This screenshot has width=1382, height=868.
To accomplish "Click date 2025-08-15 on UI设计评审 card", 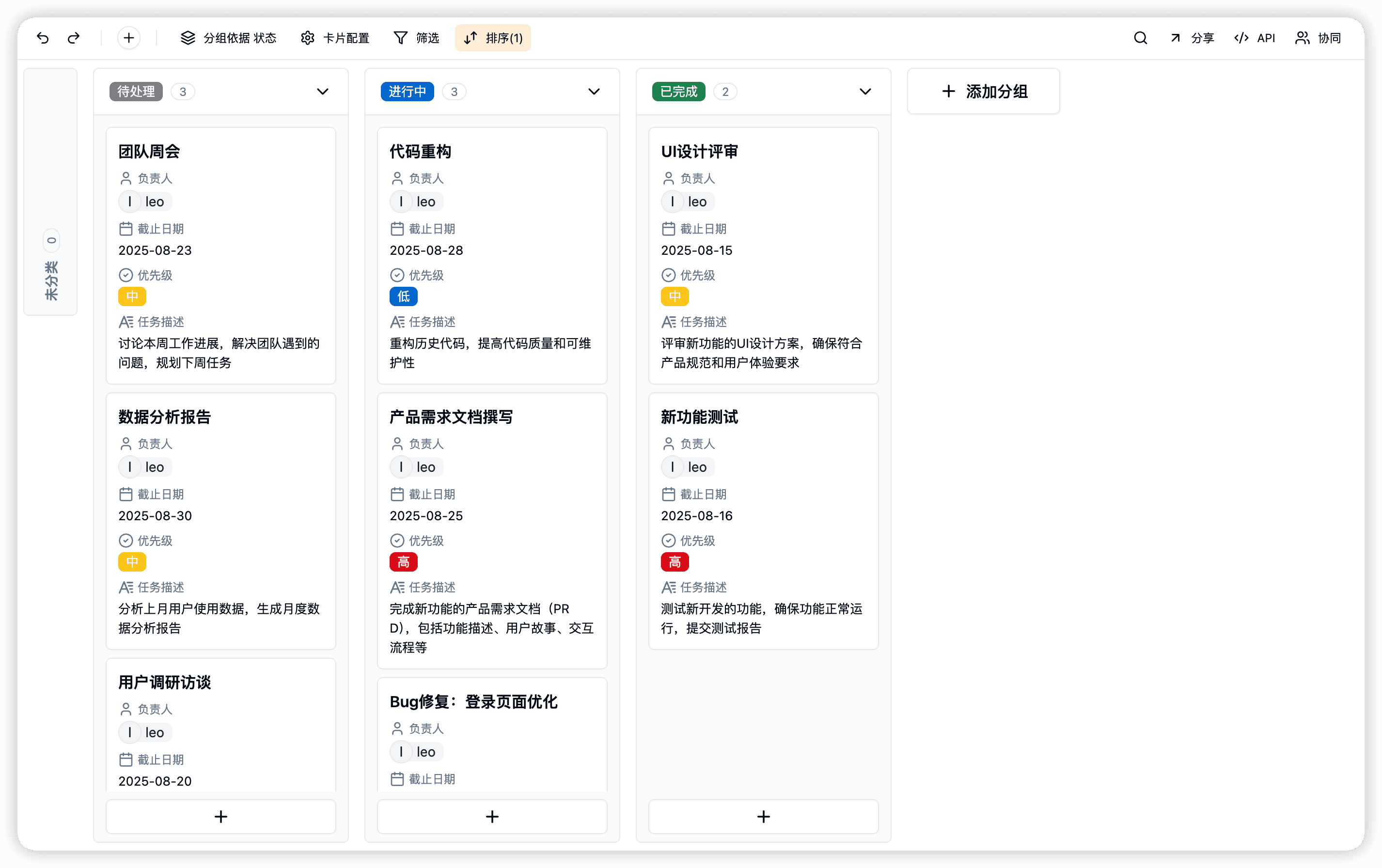I will coord(697,251).
